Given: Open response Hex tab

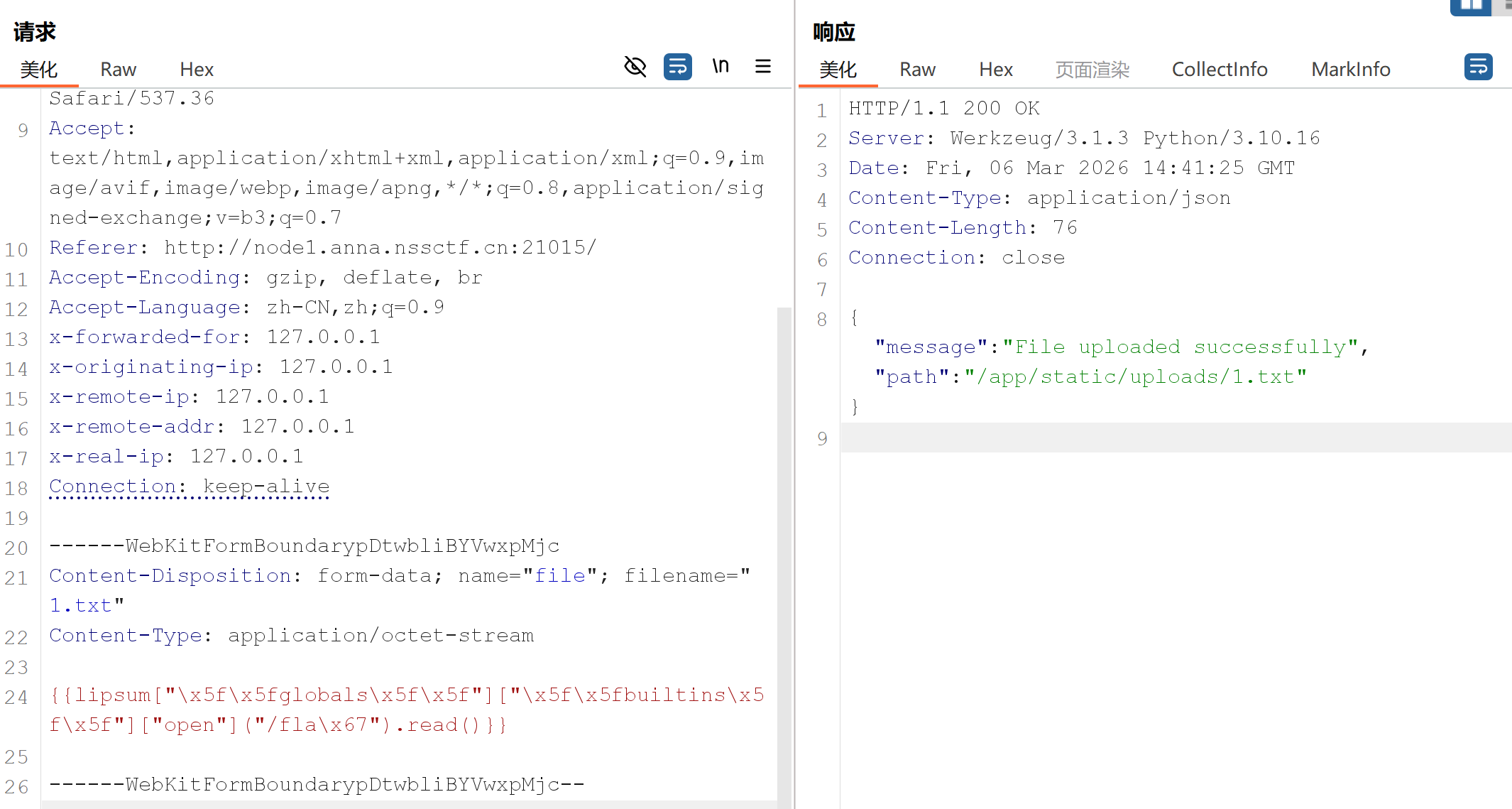Looking at the screenshot, I should pyautogui.click(x=995, y=70).
